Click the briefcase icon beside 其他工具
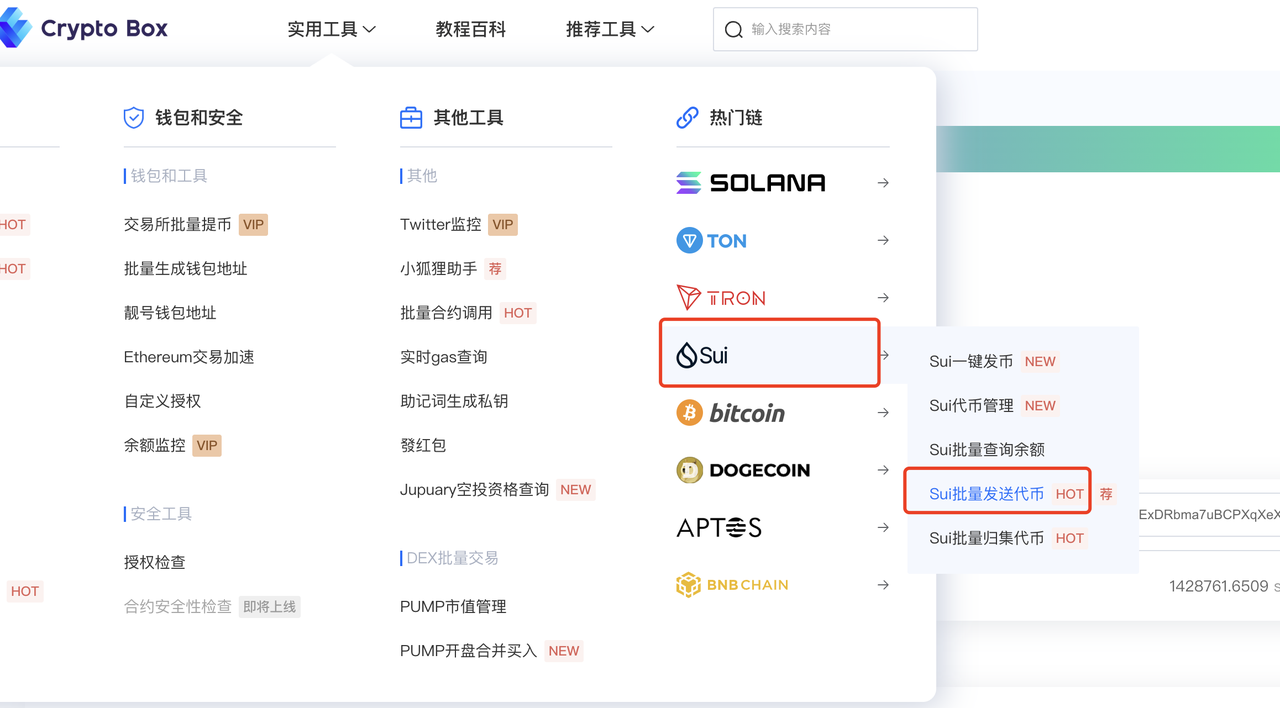1280x708 pixels. tap(411, 118)
